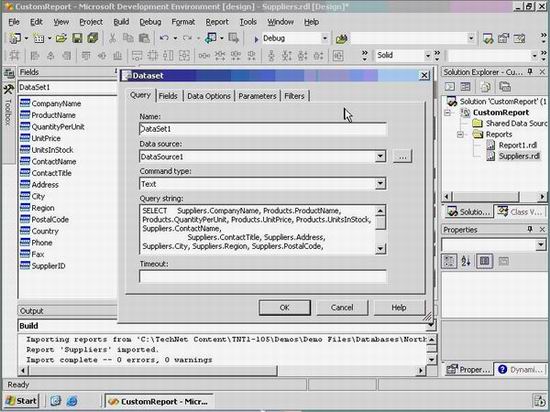Click the Cut scissors icon

113,38
